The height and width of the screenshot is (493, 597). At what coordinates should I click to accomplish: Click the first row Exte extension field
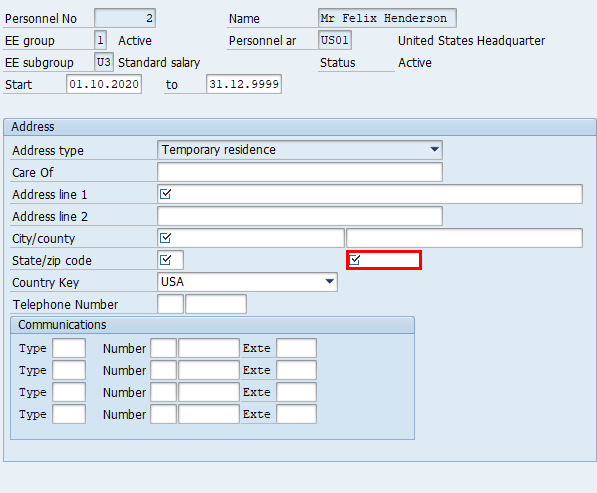coord(296,348)
